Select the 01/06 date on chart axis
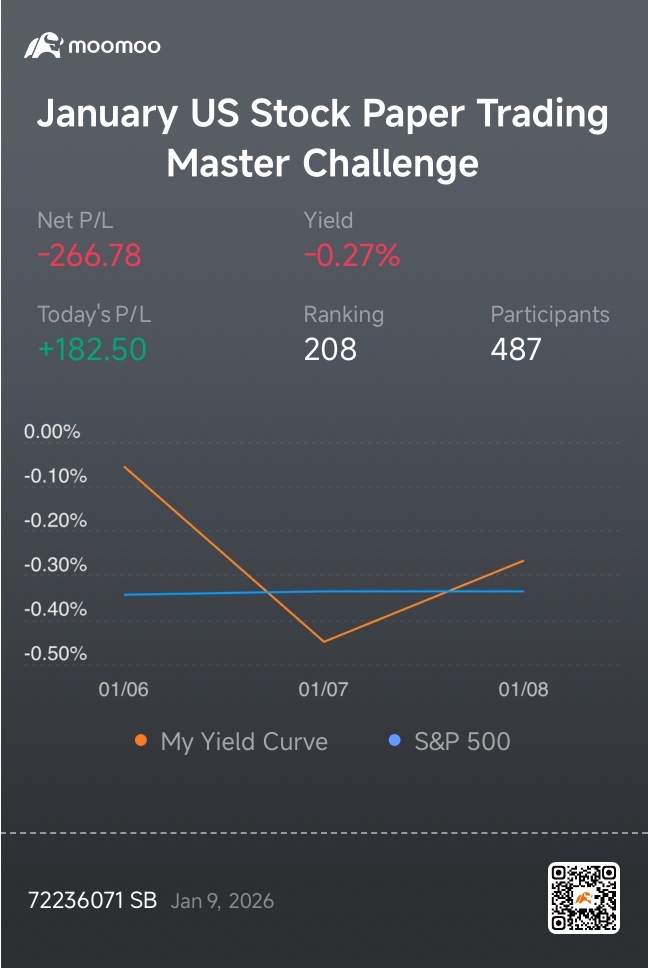Viewport: 648px width, 968px height. coord(123,689)
